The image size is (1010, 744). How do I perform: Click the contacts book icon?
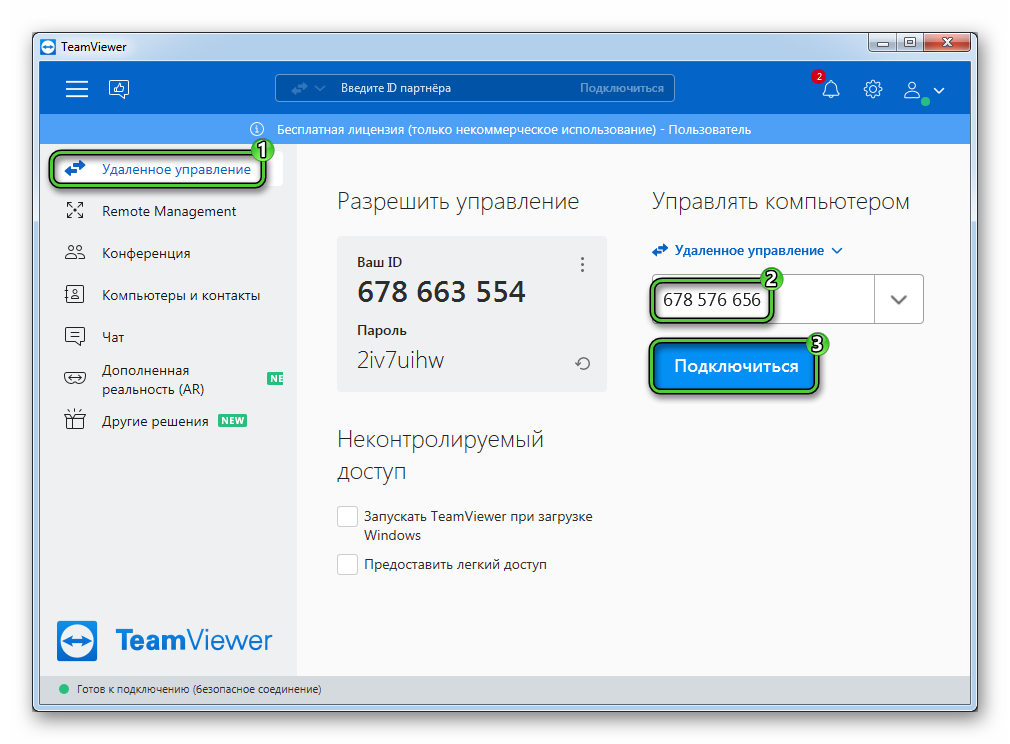point(75,294)
